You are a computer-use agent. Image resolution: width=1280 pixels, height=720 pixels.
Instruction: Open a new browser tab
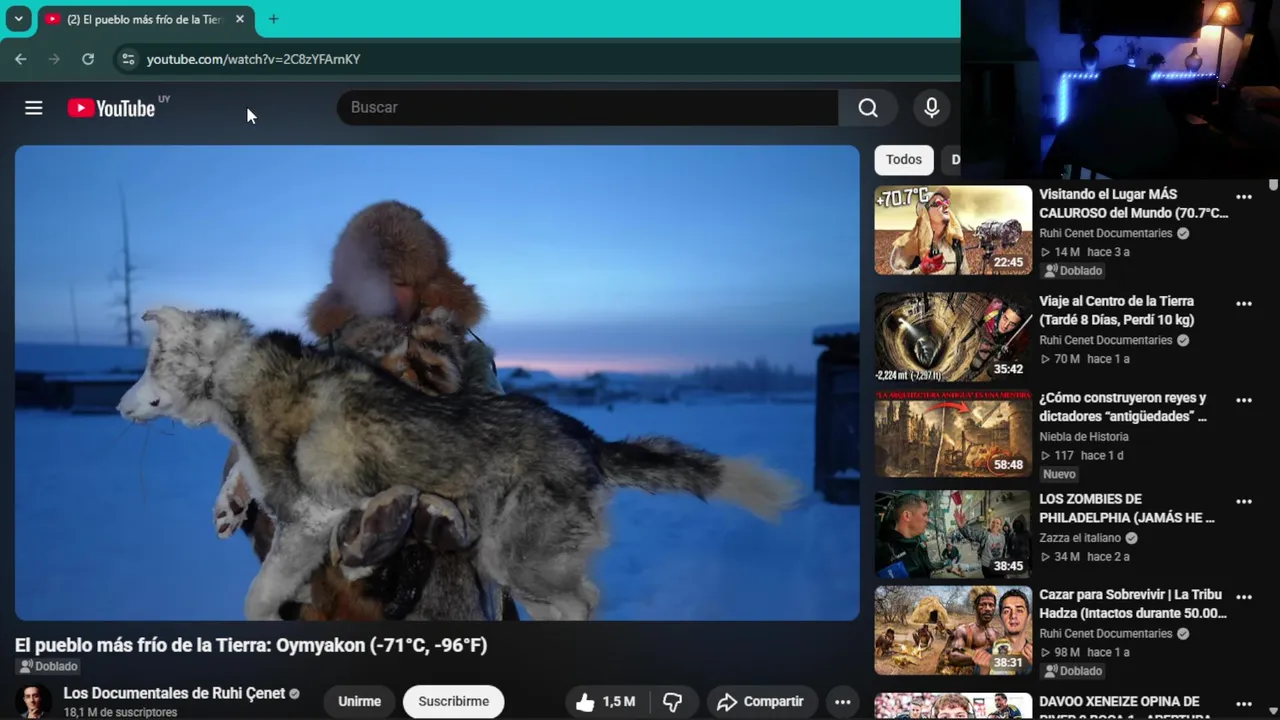pos(273,19)
